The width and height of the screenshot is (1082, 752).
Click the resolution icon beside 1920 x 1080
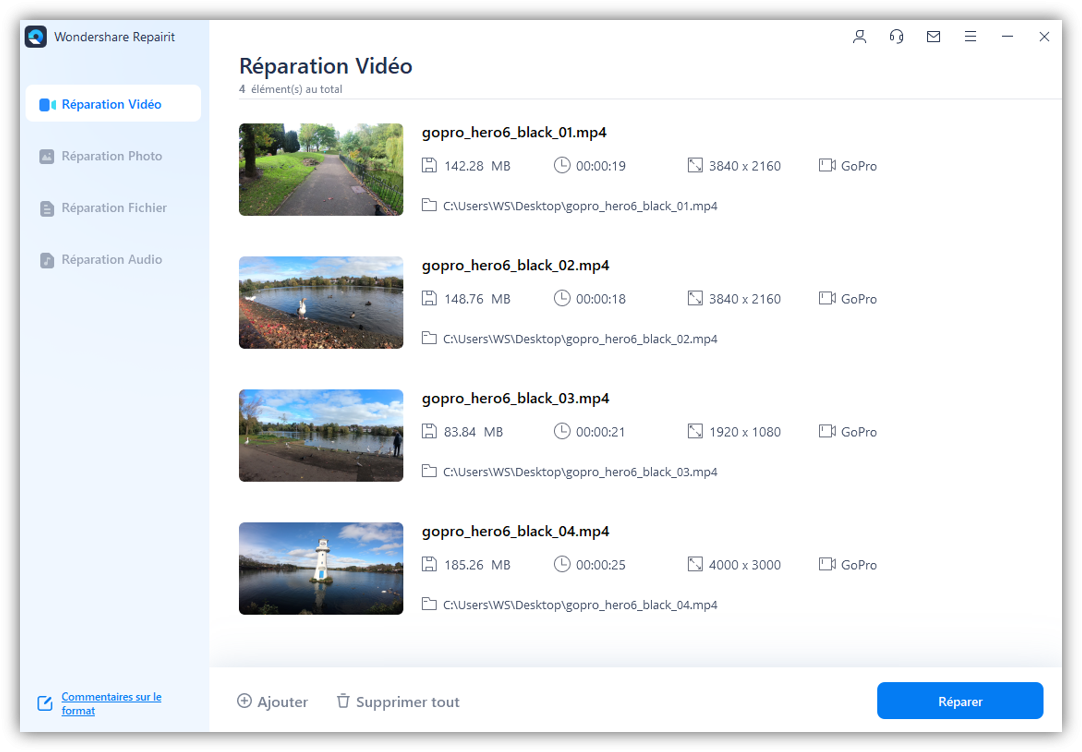tap(695, 432)
